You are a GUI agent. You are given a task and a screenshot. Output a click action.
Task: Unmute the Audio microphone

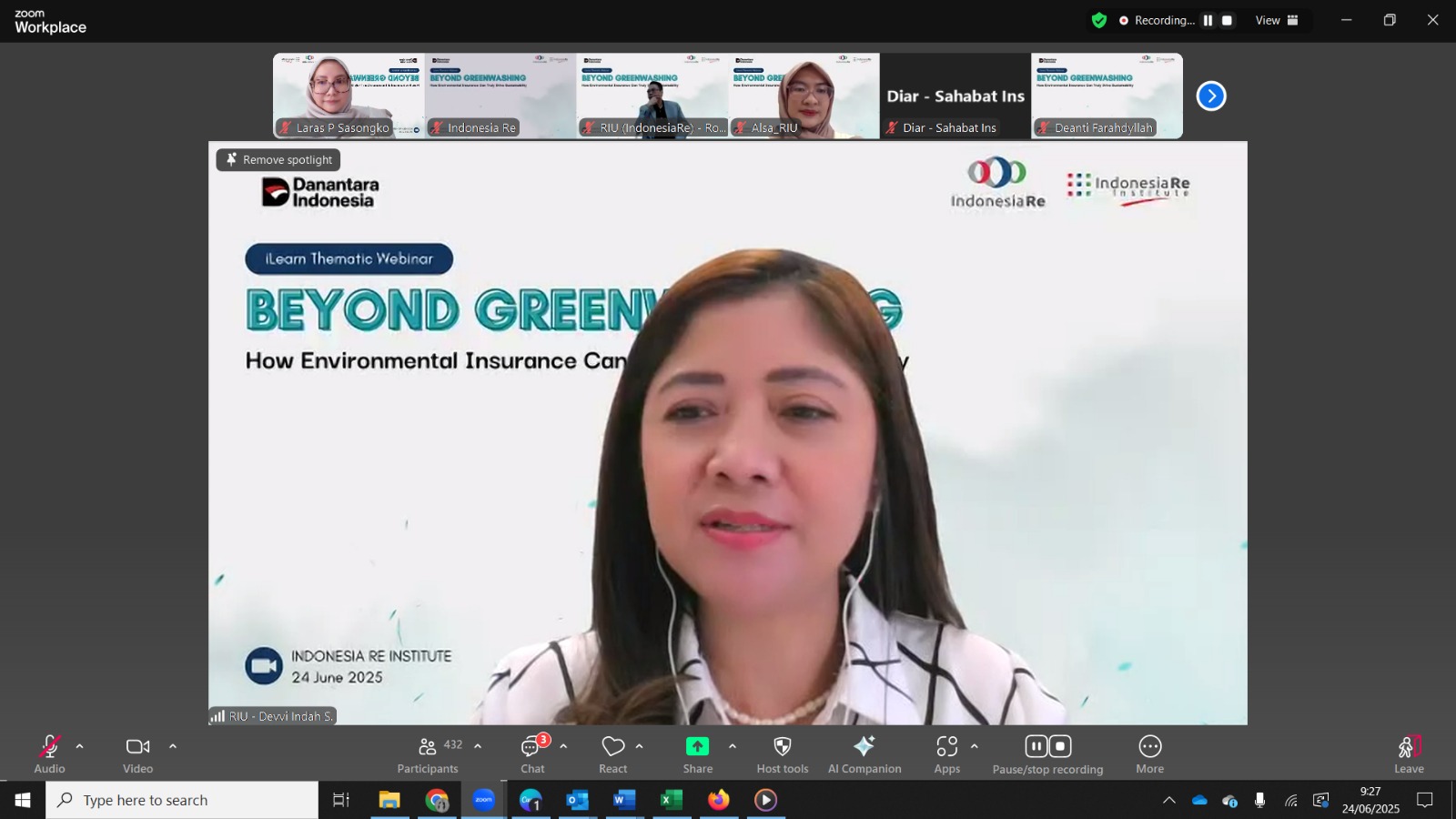49,755
